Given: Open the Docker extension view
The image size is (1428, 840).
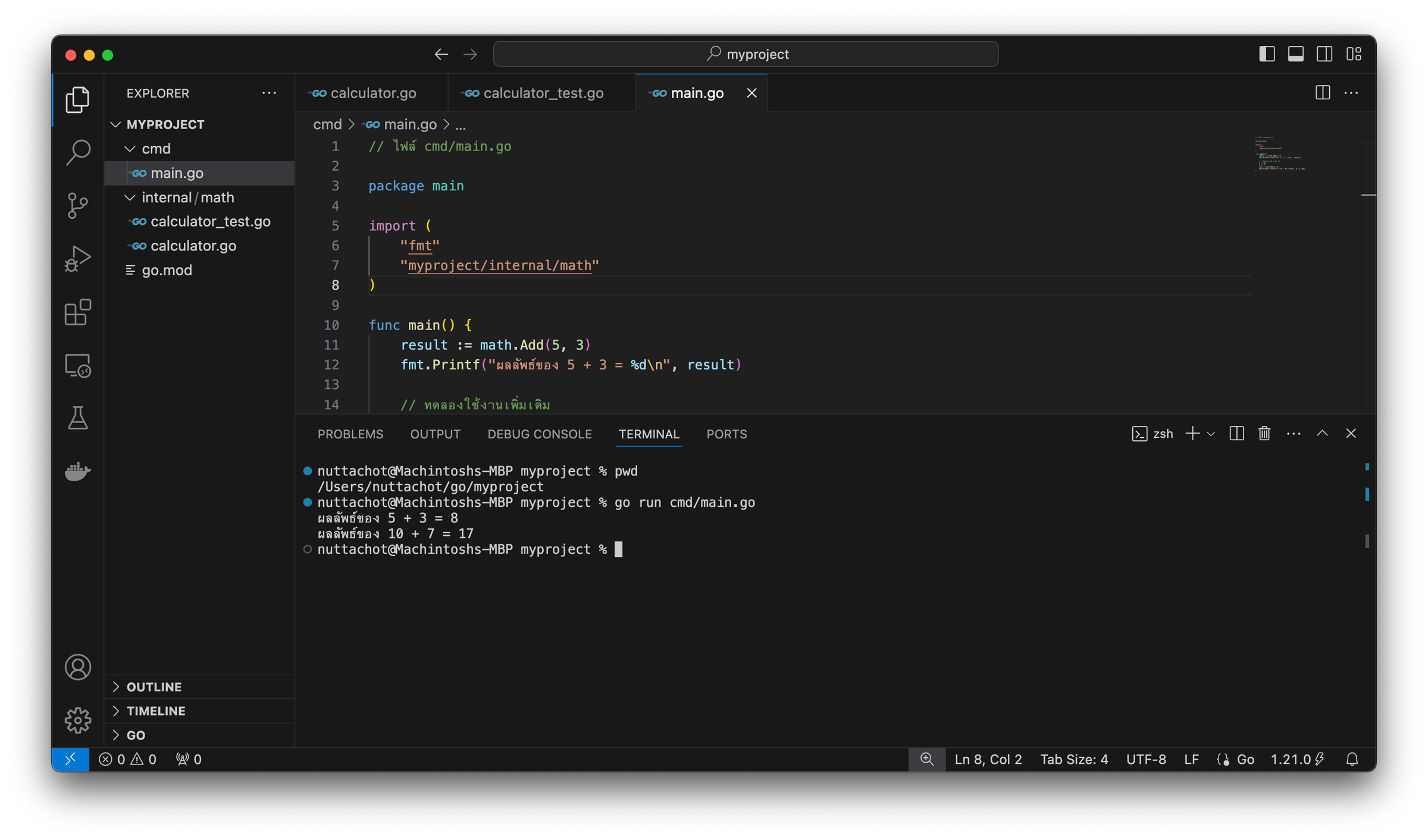Looking at the screenshot, I should point(77,471).
